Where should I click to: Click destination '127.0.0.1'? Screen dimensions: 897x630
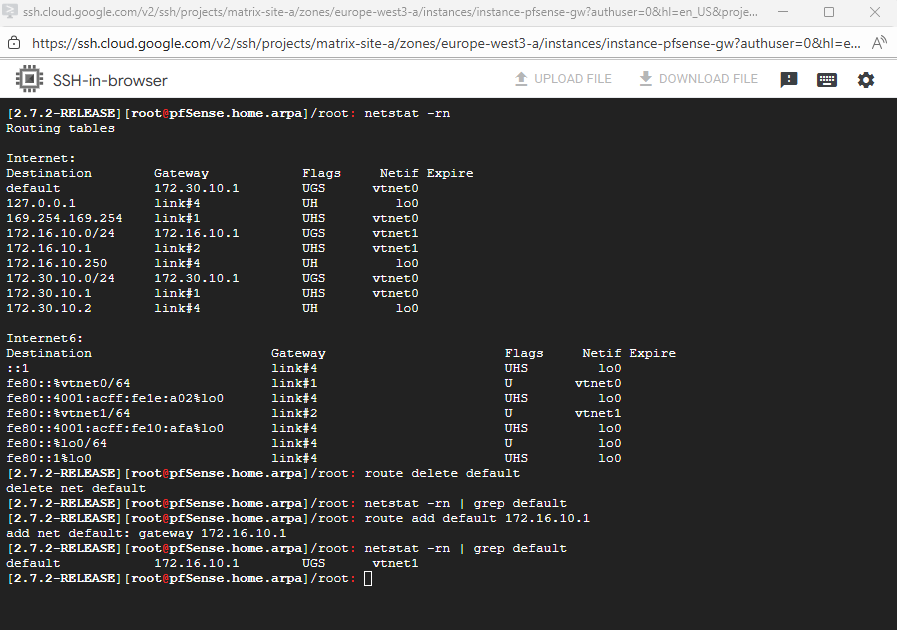[41, 203]
